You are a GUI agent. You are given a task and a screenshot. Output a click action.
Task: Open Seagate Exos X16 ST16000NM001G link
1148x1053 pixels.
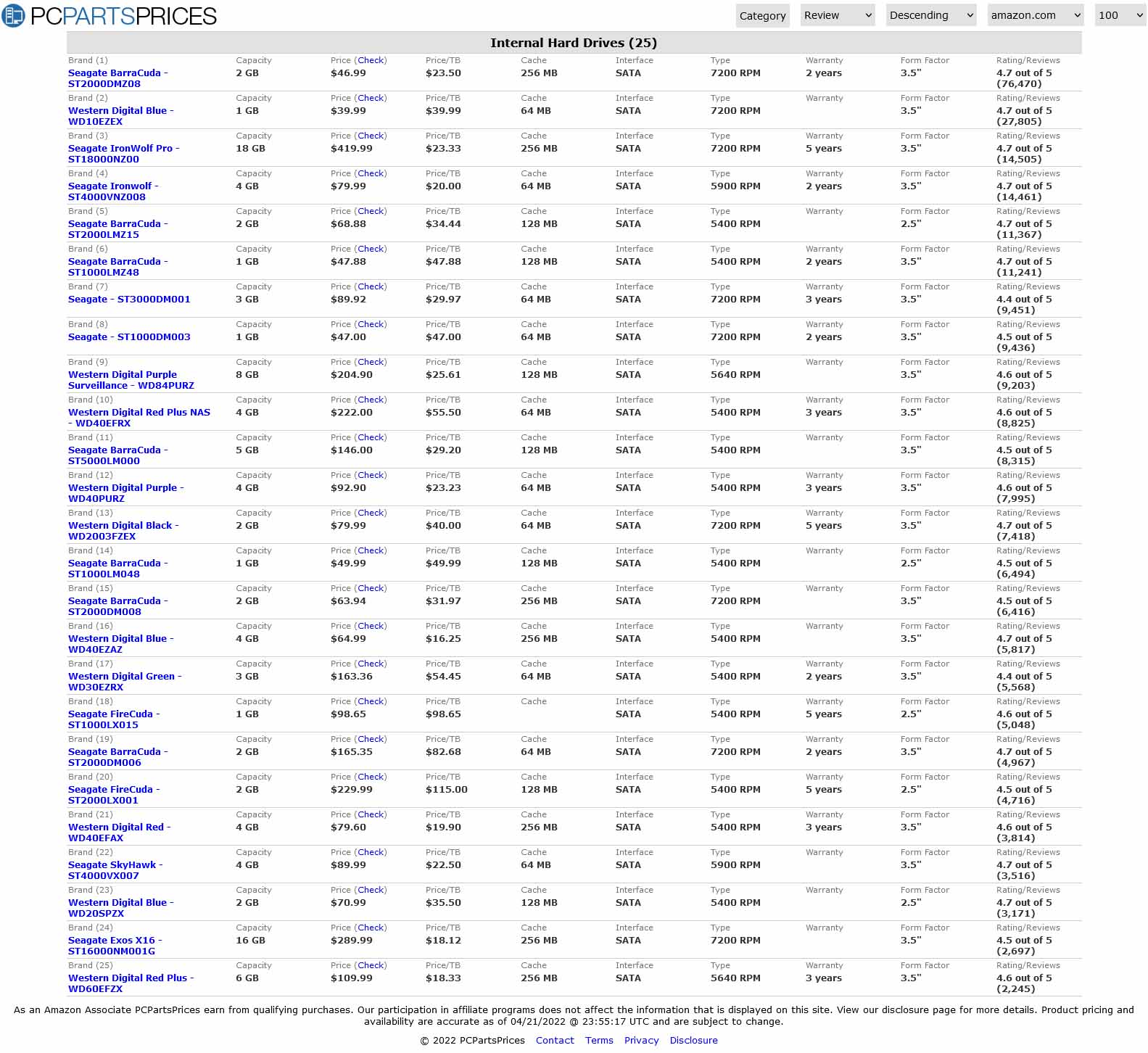pos(115,946)
